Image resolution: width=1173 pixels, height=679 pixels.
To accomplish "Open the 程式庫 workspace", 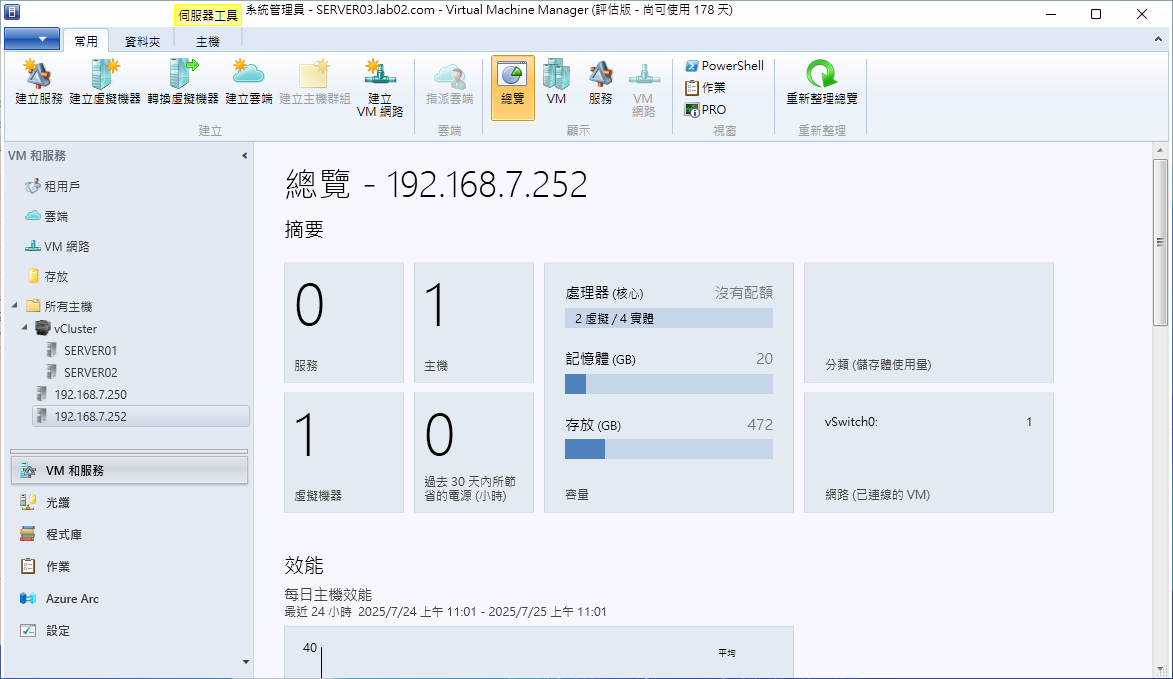I will [x=64, y=535].
